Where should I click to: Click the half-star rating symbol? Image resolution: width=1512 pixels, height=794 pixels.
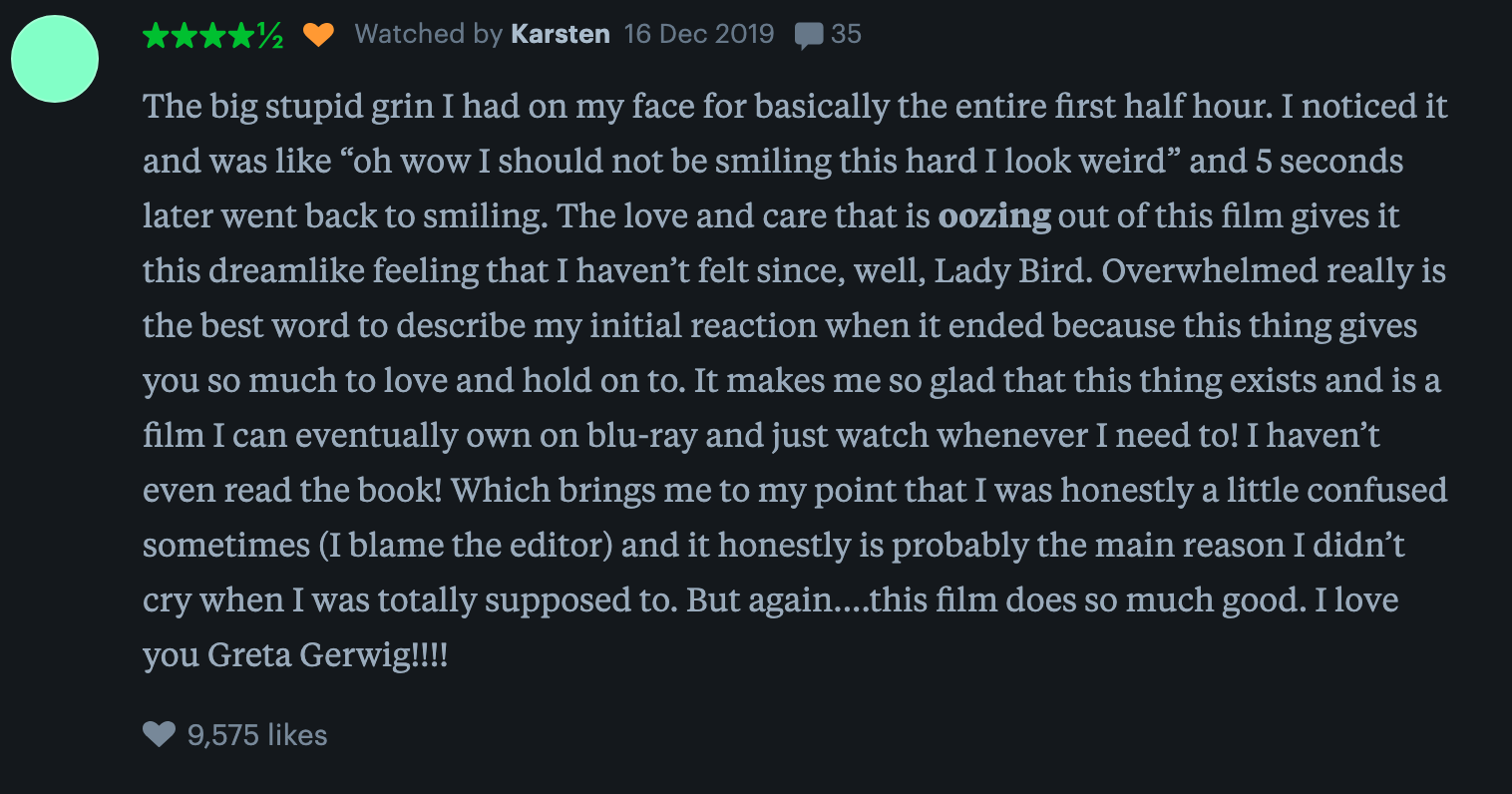coord(270,36)
